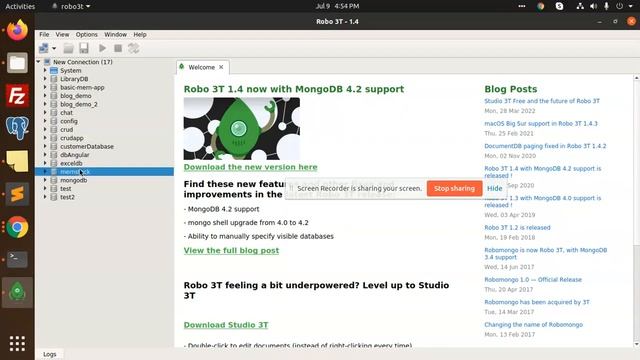640x360 pixels.
Task: Click the Skype tray icon
Action: point(560,6)
